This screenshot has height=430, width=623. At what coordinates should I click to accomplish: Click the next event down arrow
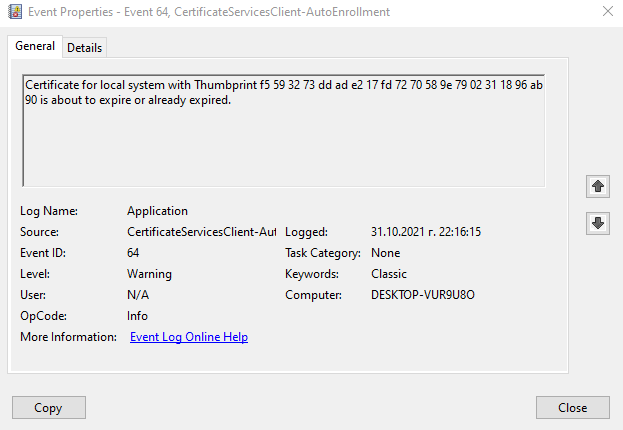(598, 223)
